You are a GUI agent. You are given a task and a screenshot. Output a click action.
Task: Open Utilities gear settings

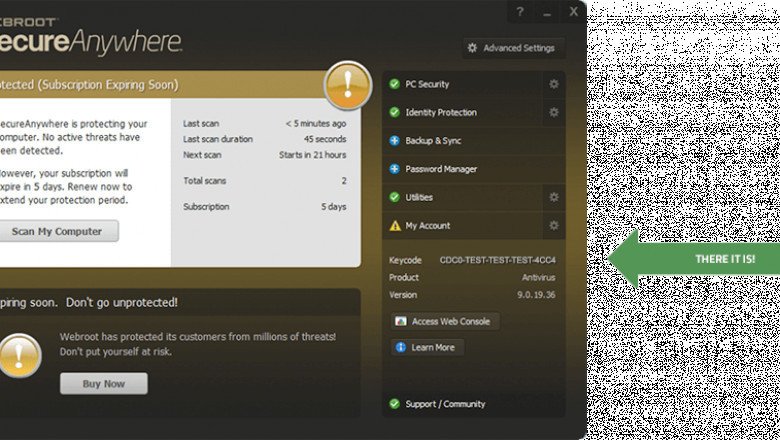554,197
